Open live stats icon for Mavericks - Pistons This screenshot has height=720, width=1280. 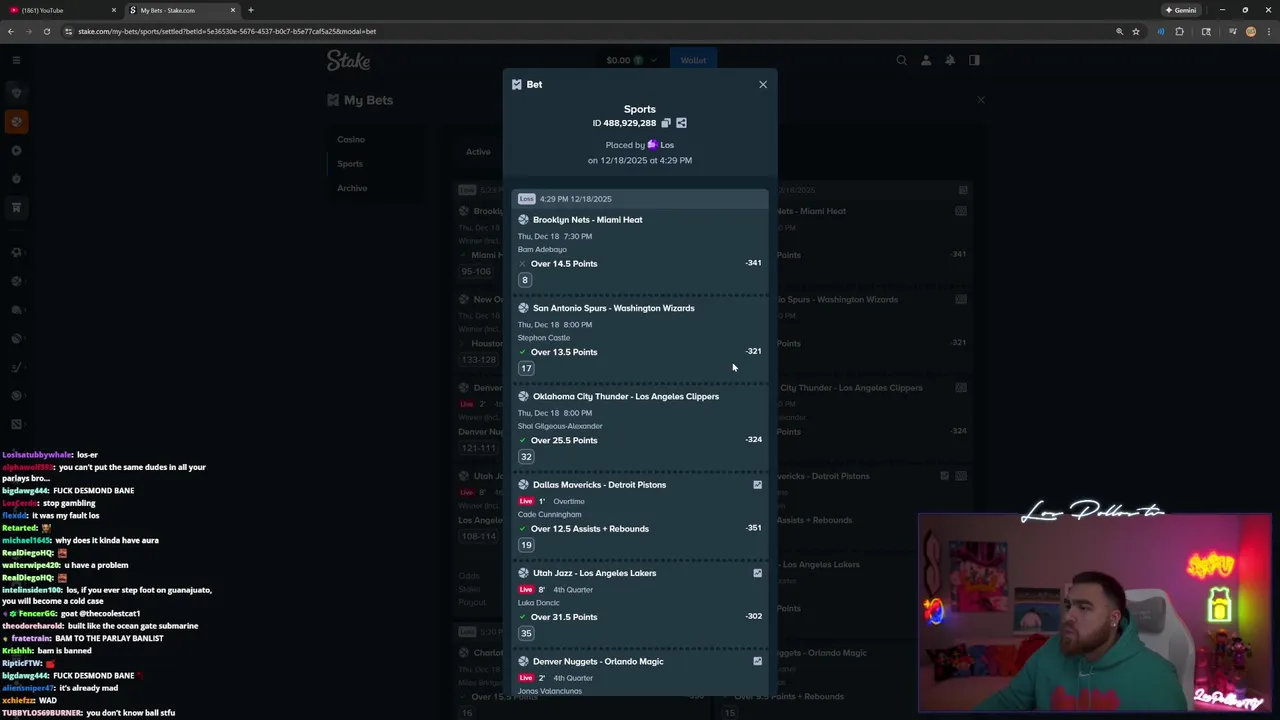click(x=757, y=485)
